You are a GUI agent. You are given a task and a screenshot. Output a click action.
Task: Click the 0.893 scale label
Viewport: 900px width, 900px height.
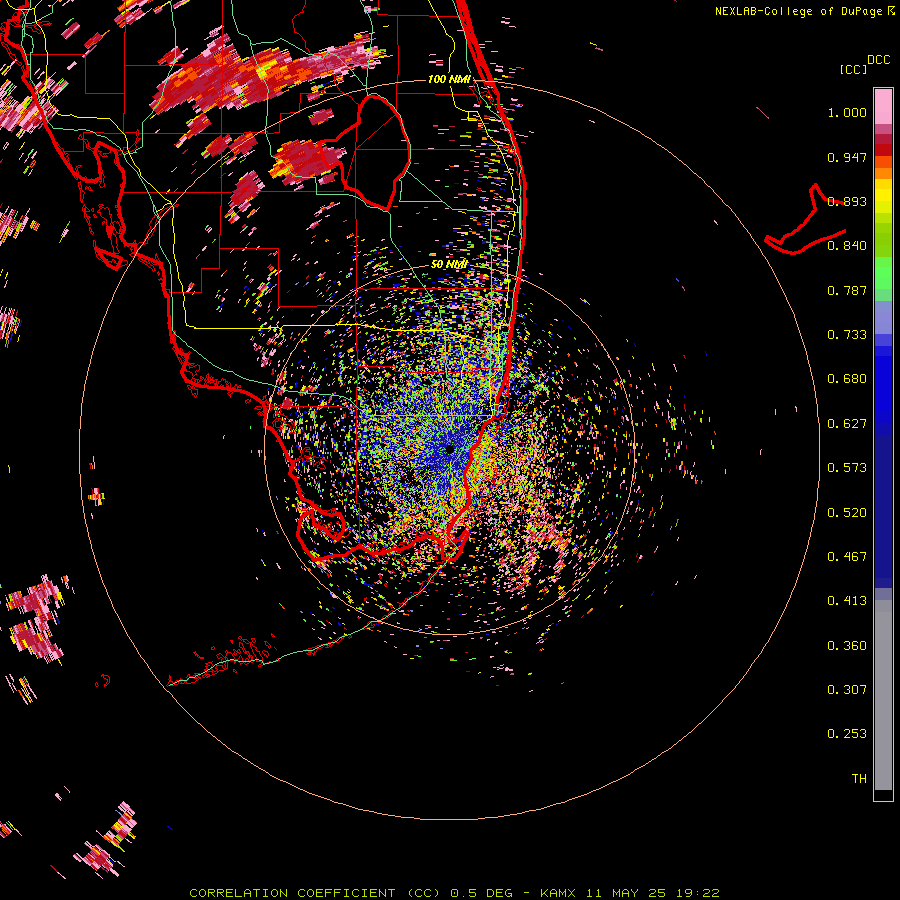[x=847, y=201]
